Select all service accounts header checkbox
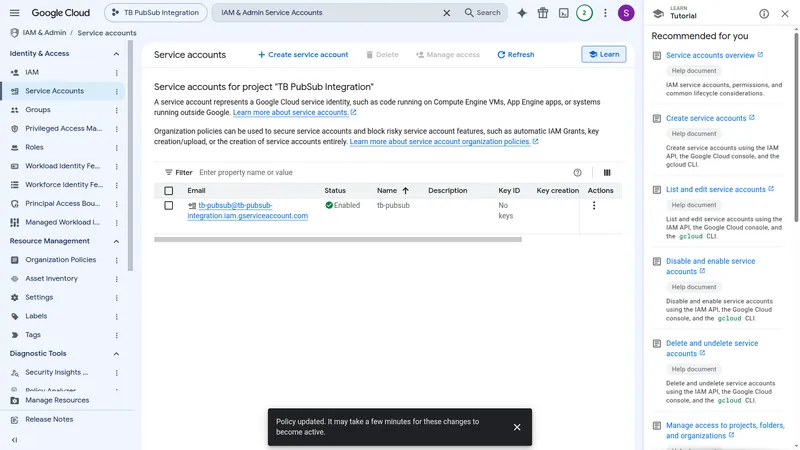Screen dimensions: 800x450 point(168,191)
